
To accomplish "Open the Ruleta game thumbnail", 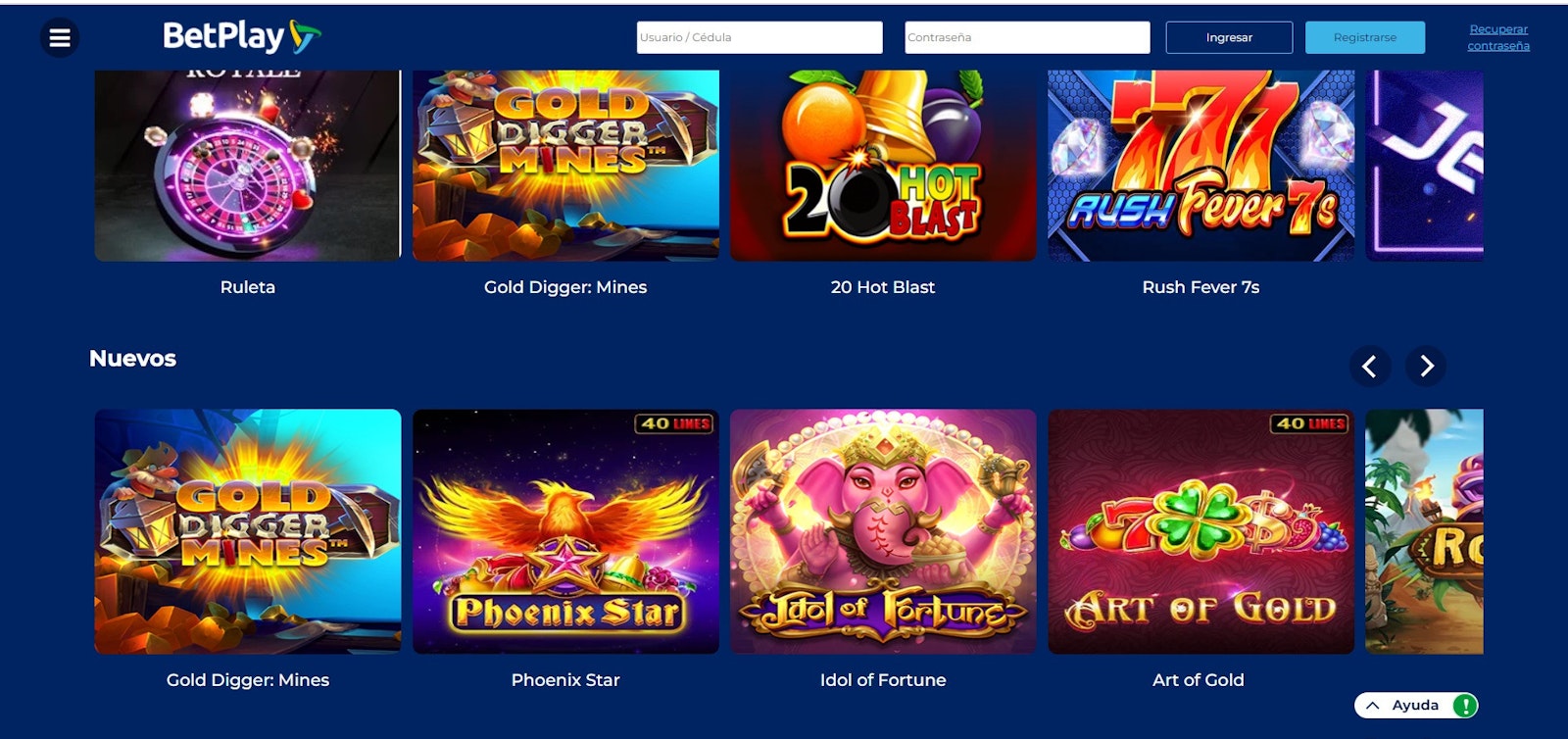I will (x=248, y=166).
